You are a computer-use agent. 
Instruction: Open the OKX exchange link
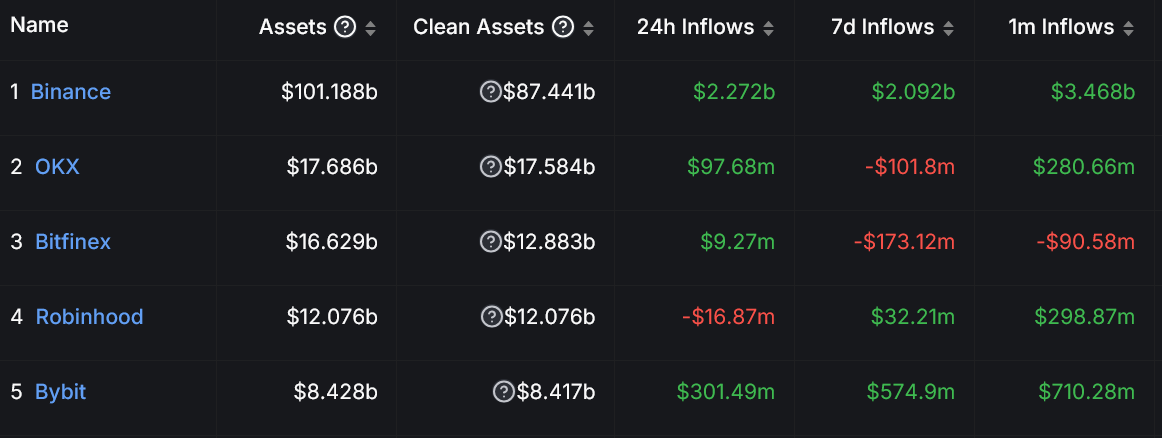coord(57,167)
